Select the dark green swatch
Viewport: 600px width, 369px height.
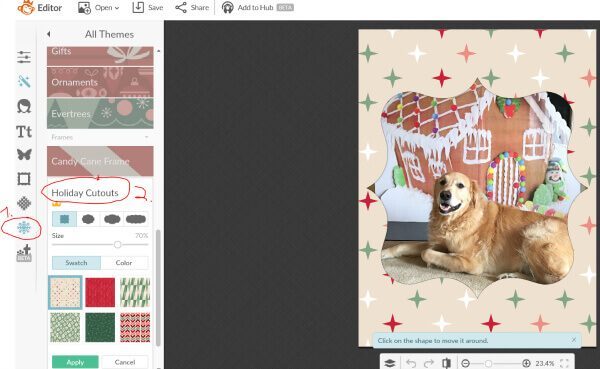click(x=100, y=327)
